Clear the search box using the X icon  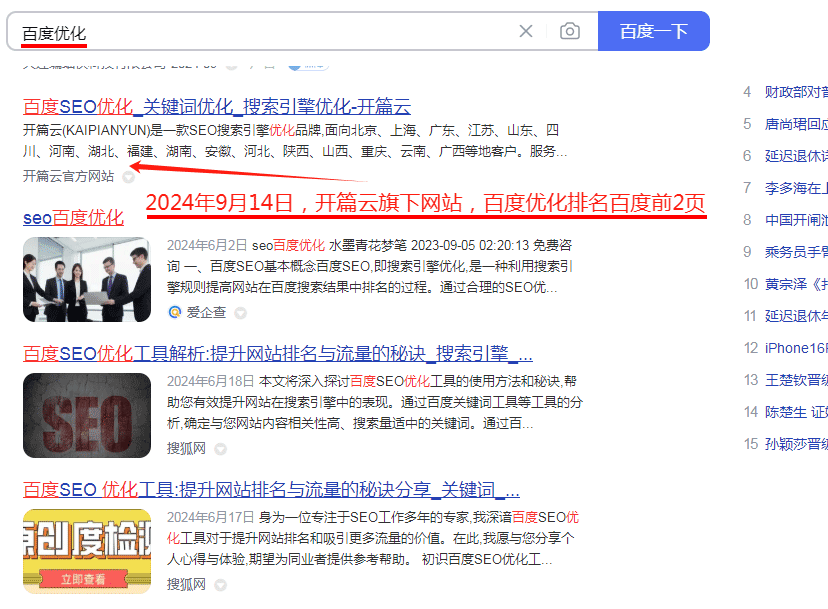(x=526, y=31)
